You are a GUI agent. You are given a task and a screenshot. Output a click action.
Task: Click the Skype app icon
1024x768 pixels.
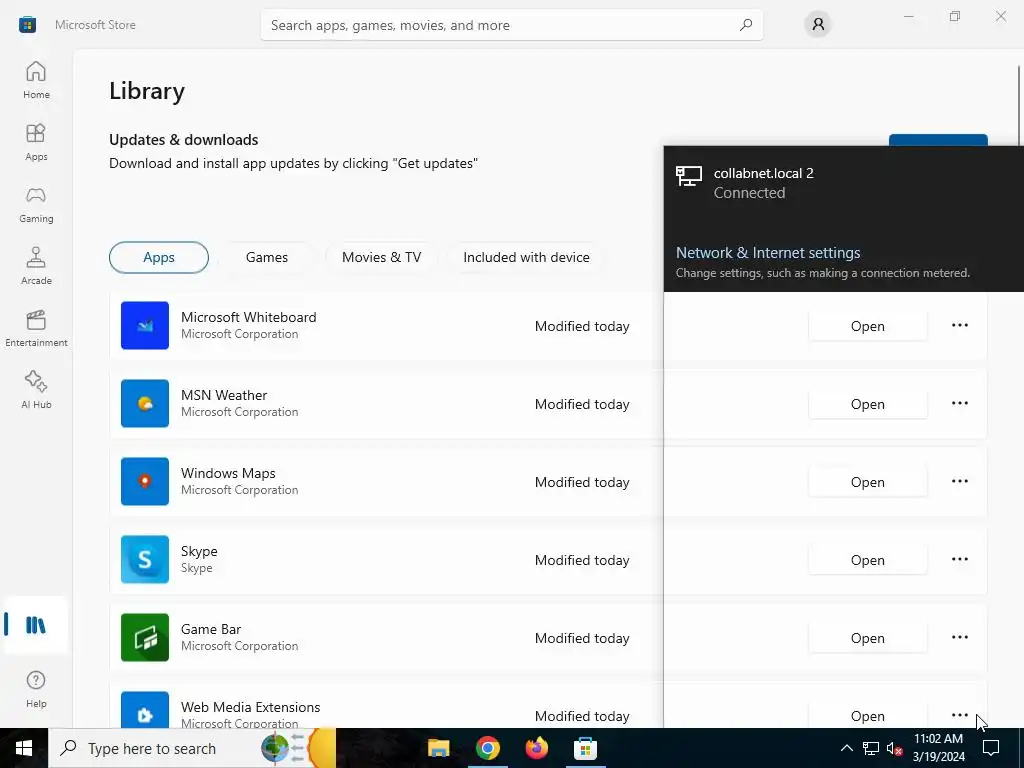[x=145, y=560]
